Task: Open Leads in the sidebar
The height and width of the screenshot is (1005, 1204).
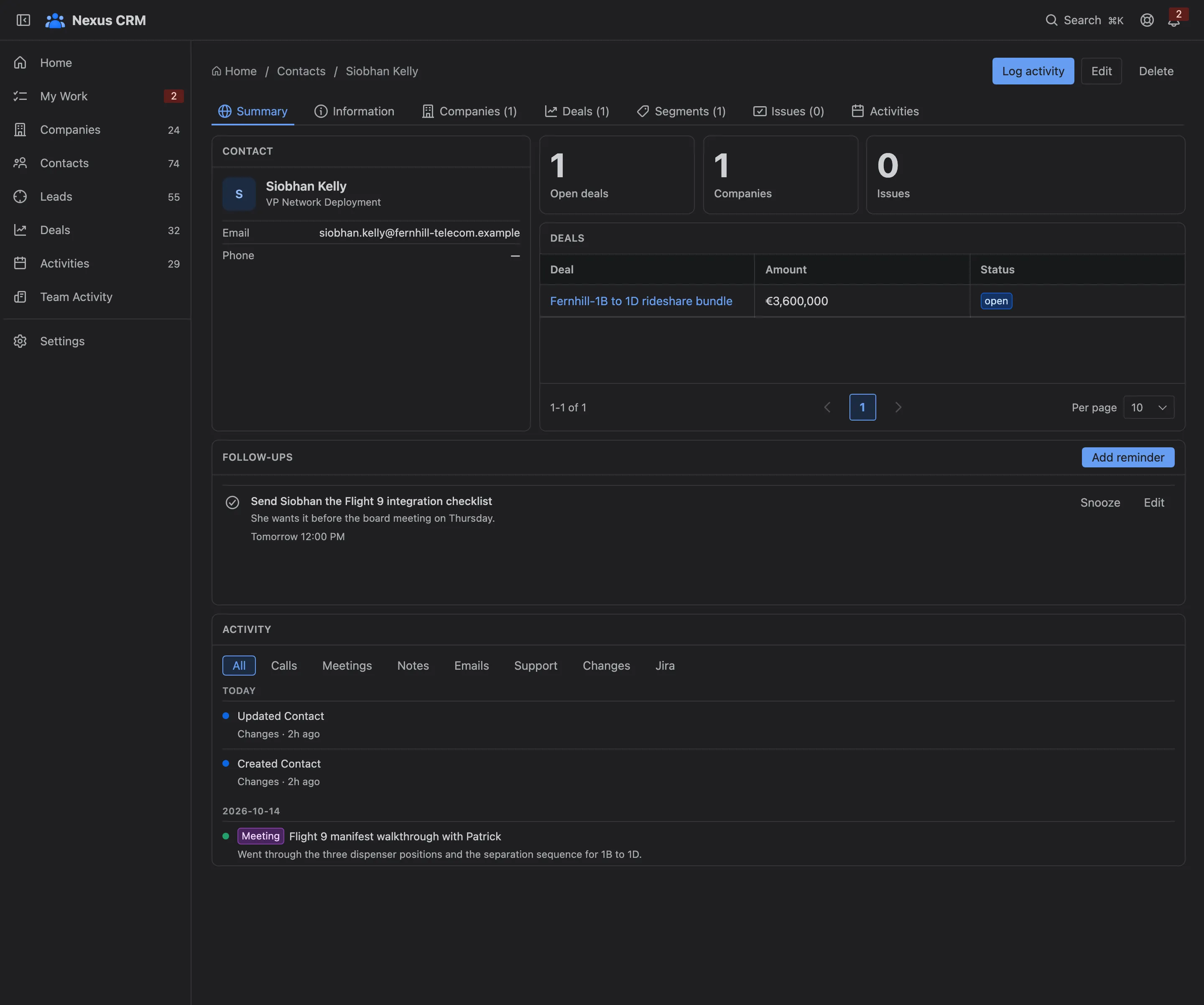Action: point(95,196)
